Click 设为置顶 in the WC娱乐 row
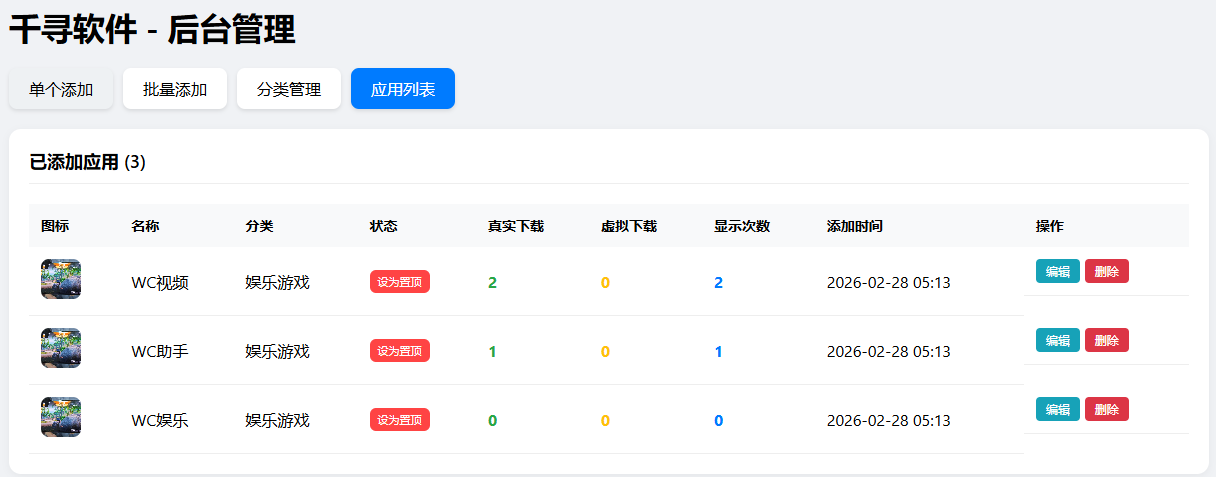Viewport: 1216px width, 477px height. [x=400, y=420]
